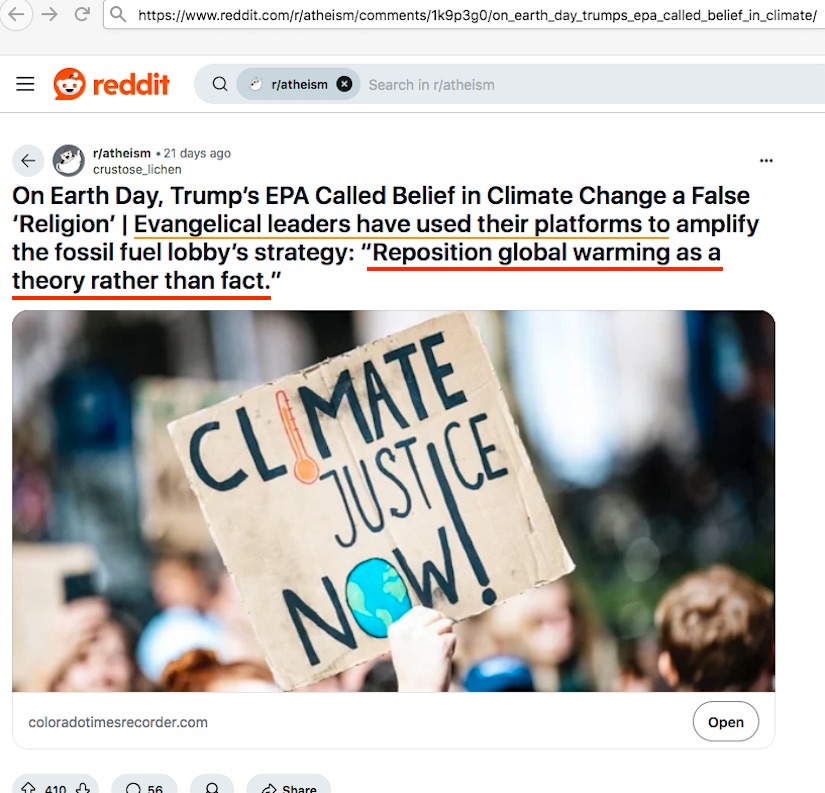Remove the r/atheism search filter

click(344, 84)
